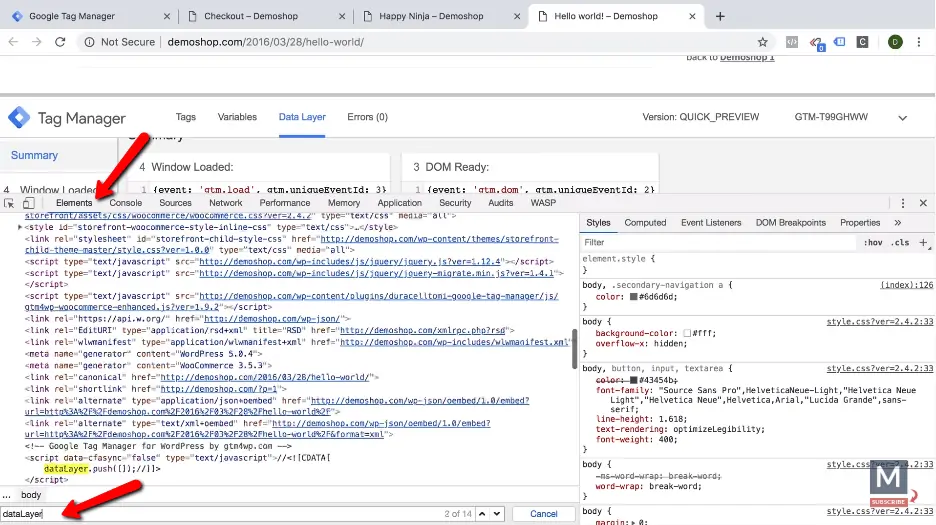Collapse the Tag Manager preview pane chevron
The height and width of the screenshot is (525, 936).
903,118
